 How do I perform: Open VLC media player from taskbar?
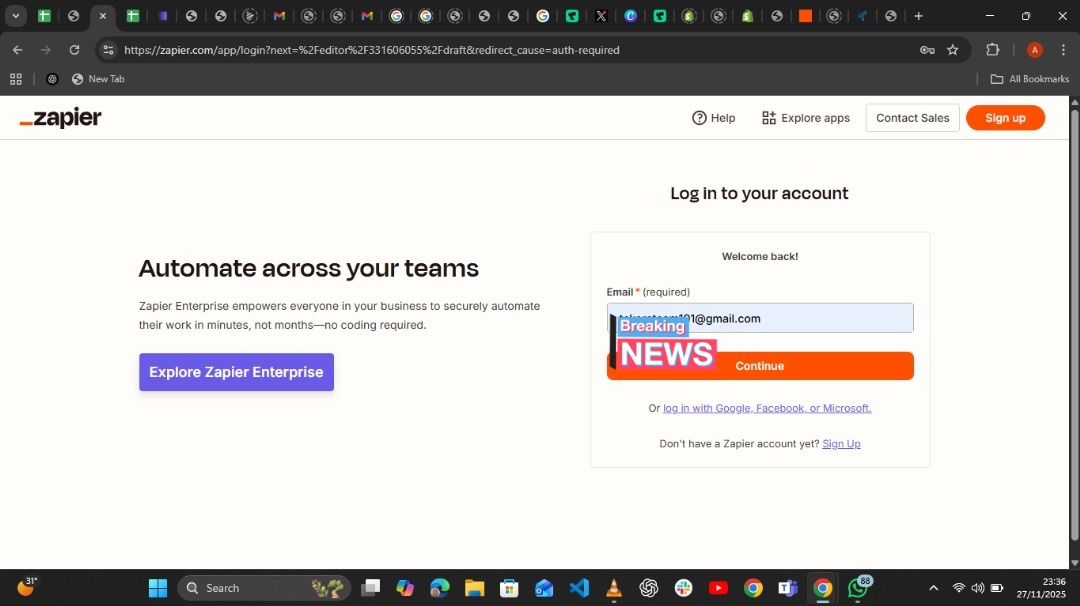coord(614,588)
